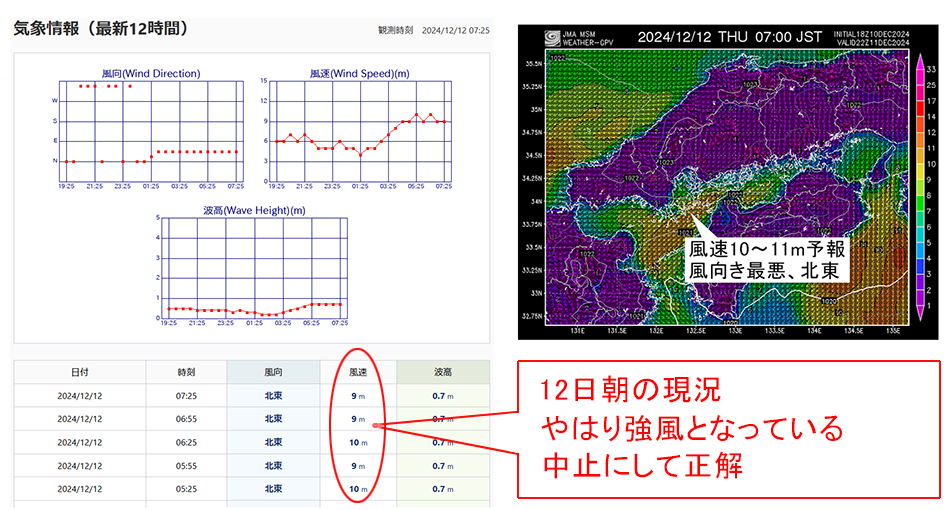
Task: Click 北東 in the 06:55 row
Action: click(273, 419)
